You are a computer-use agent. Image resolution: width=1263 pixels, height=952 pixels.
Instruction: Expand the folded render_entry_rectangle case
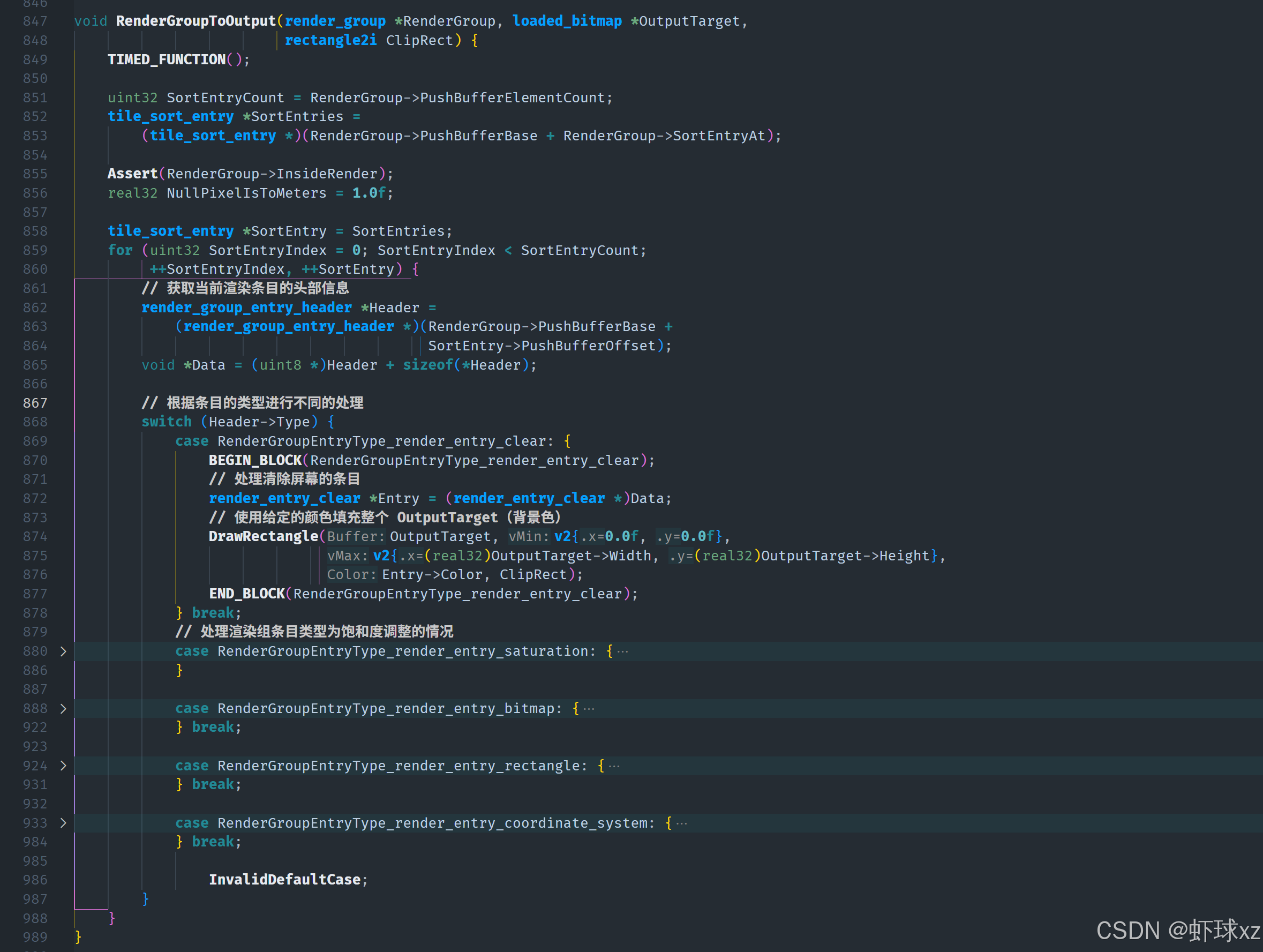click(x=63, y=765)
